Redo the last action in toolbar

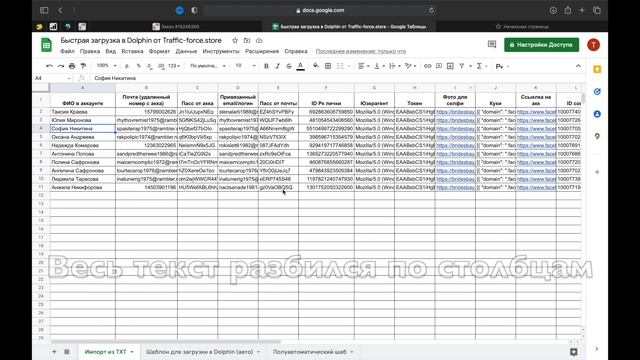pyautogui.click(x=61, y=66)
